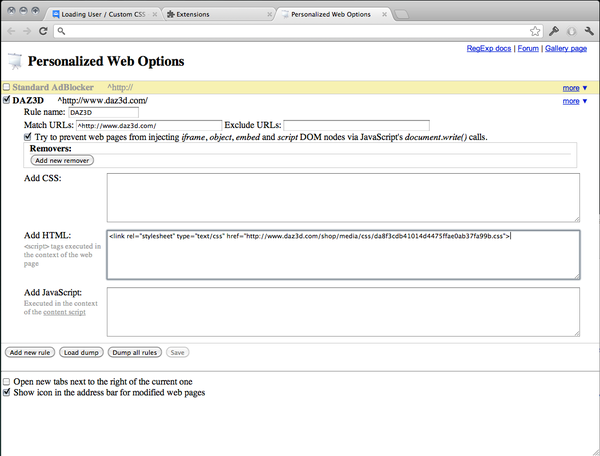The height and width of the screenshot is (456, 600).
Task: Click the Load dump button
Action: (x=81, y=352)
